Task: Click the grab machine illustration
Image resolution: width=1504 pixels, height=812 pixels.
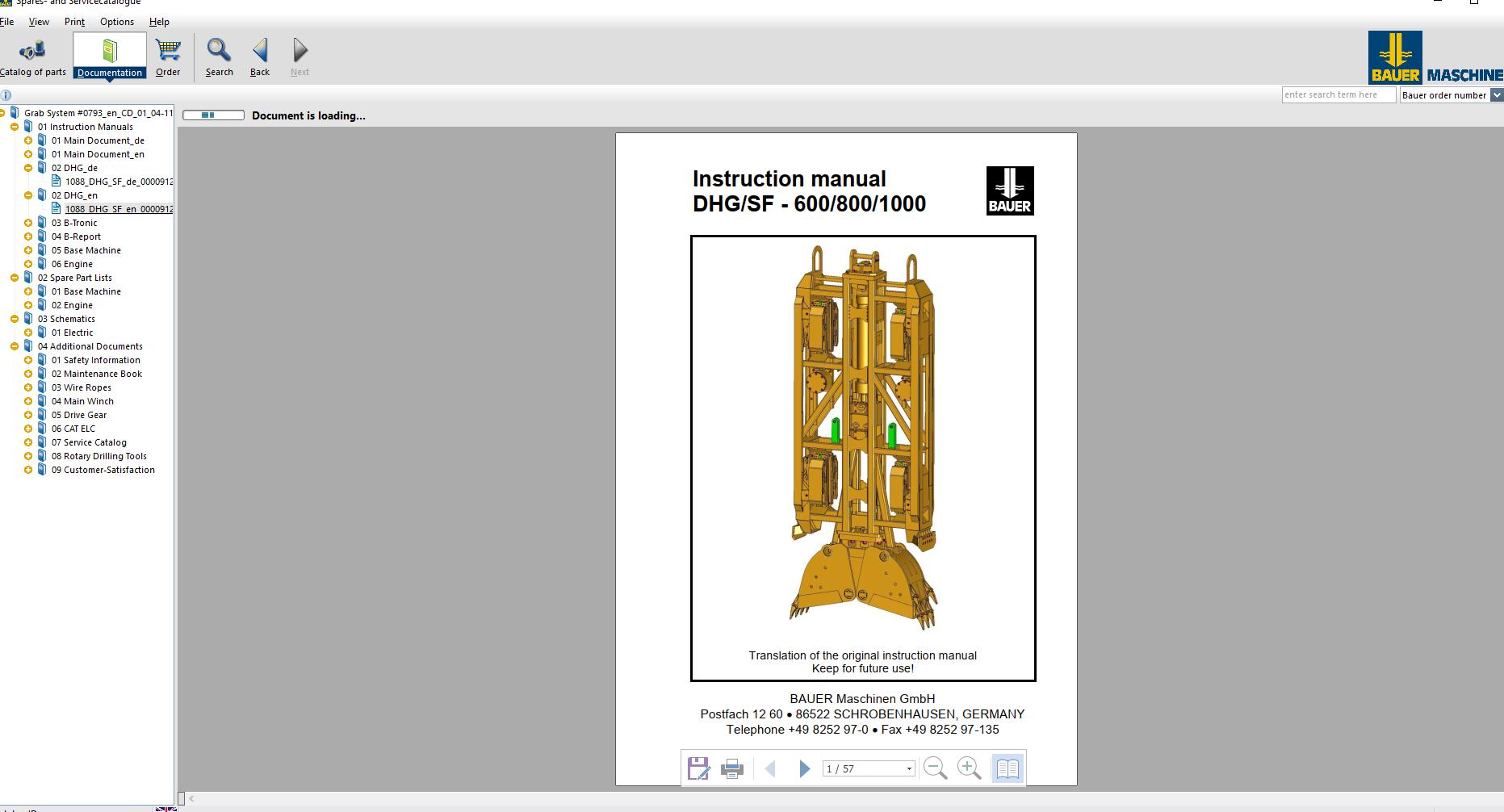Action: [x=862, y=437]
